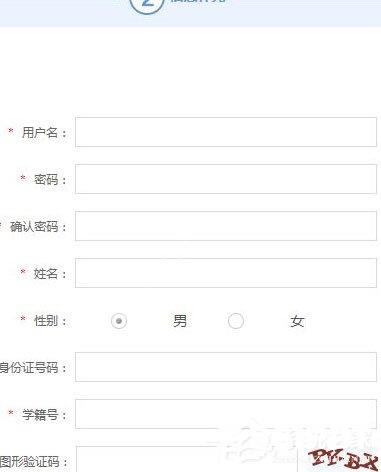Image resolution: width=381 pixels, height=472 pixels.
Task: Click the 姓名 field label
Action: [46, 274]
